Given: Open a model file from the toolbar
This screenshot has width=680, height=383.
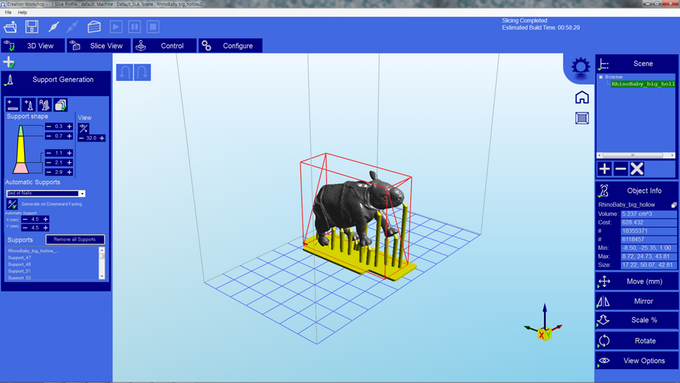Looking at the screenshot, I should click(x=10, y=27).
